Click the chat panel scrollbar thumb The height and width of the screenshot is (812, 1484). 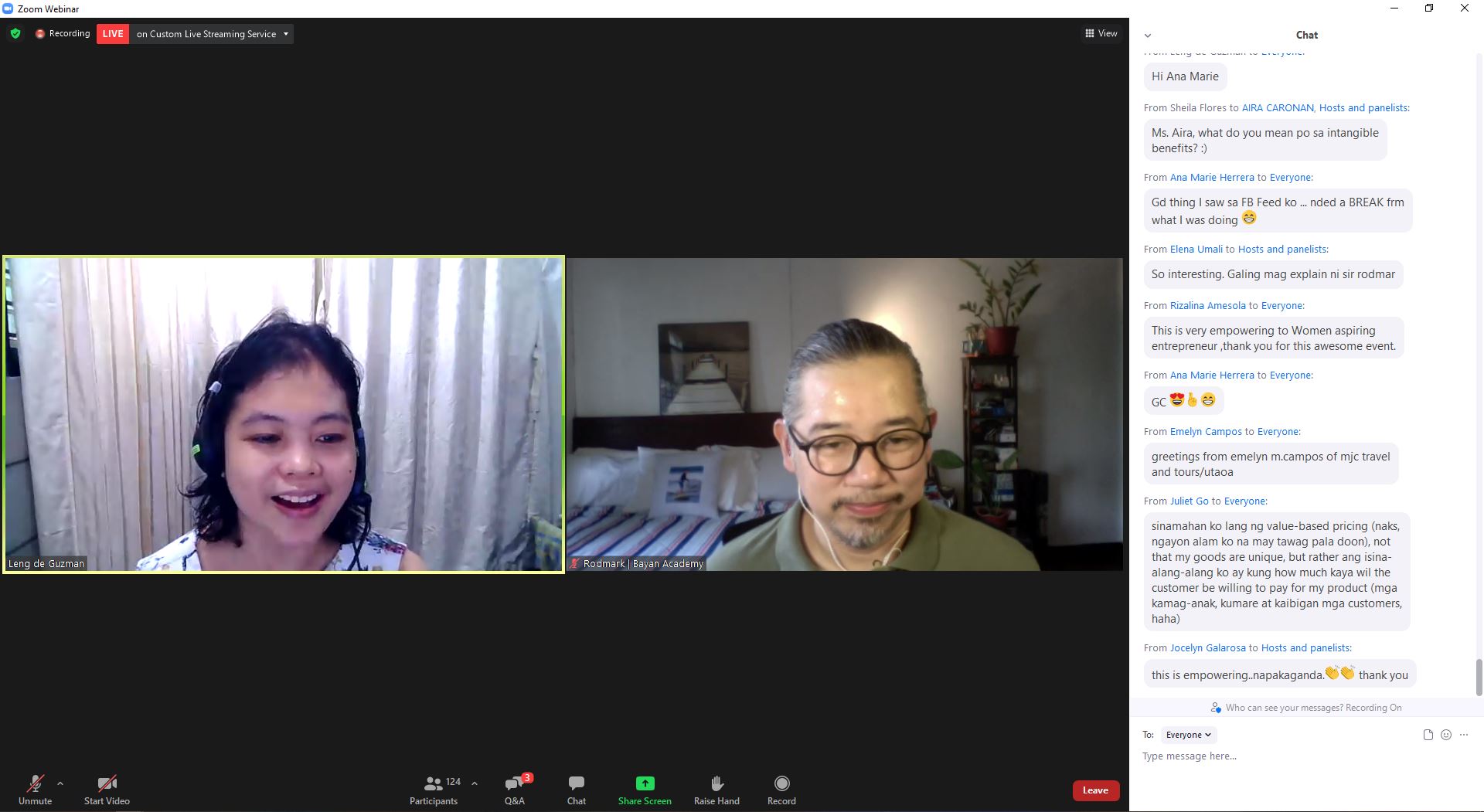[x=1479, y=677]
